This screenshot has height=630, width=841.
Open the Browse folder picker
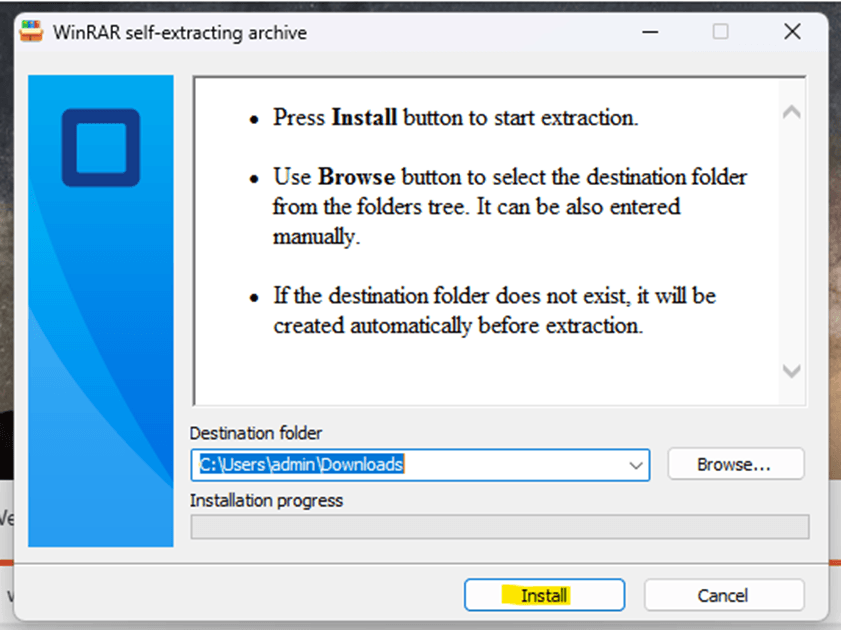pyautogui.click(x=735, y=465)
